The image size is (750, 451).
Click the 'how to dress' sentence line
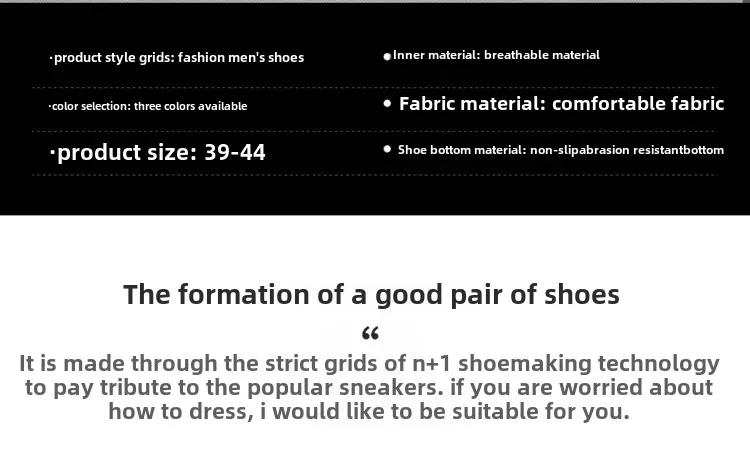point(369,412)
